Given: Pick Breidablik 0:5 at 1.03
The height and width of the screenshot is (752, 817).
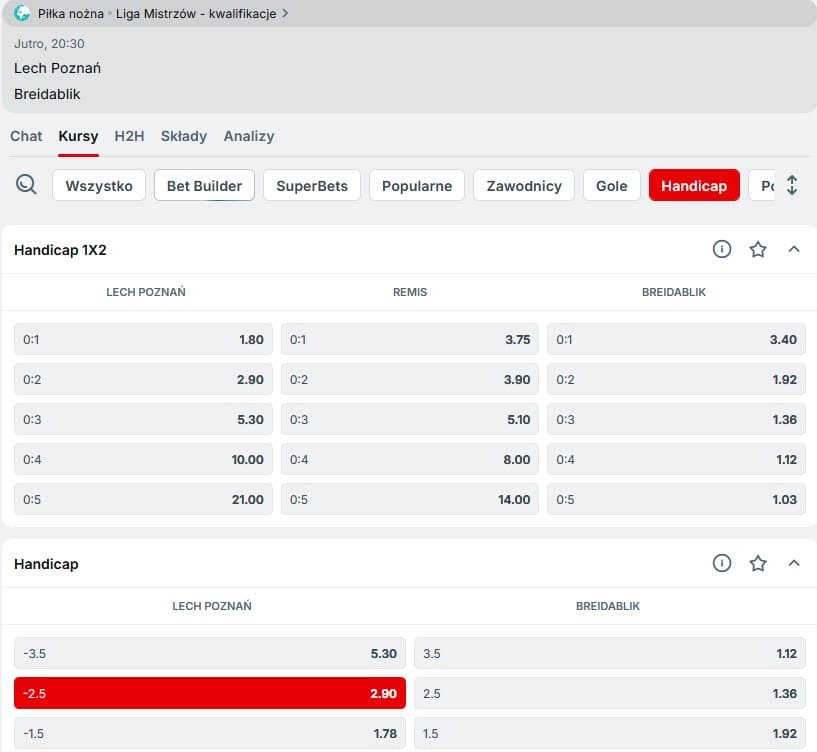Looking at the screenshot, I should pyautogui.click(x=676, y=499).
